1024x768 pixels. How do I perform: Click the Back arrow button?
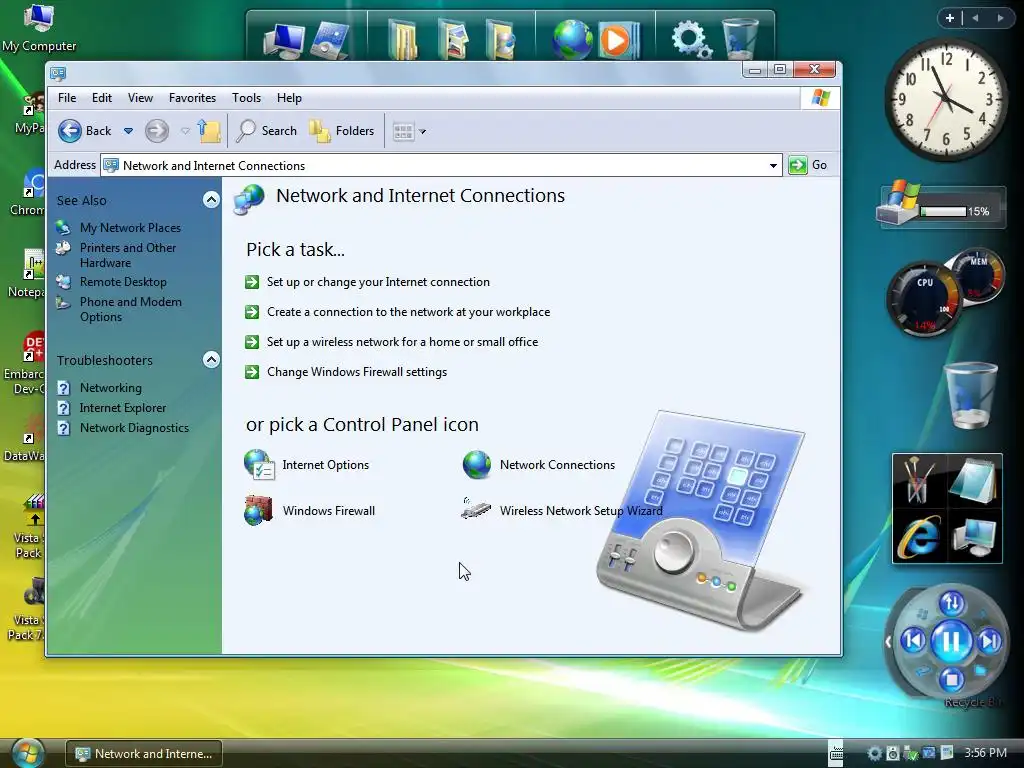click(85, 131)
